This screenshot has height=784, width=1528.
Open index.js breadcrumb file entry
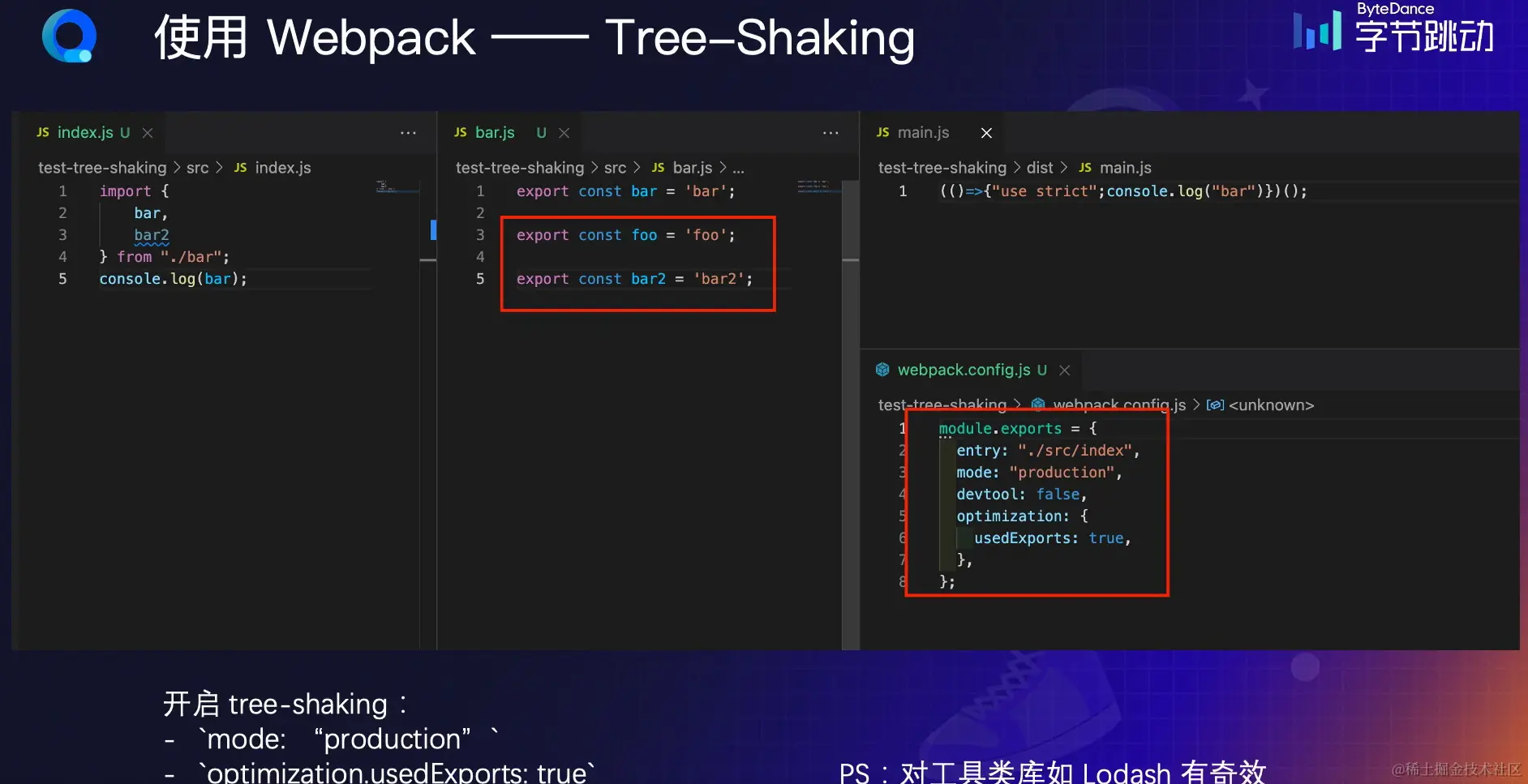click(x=283, y=168)
